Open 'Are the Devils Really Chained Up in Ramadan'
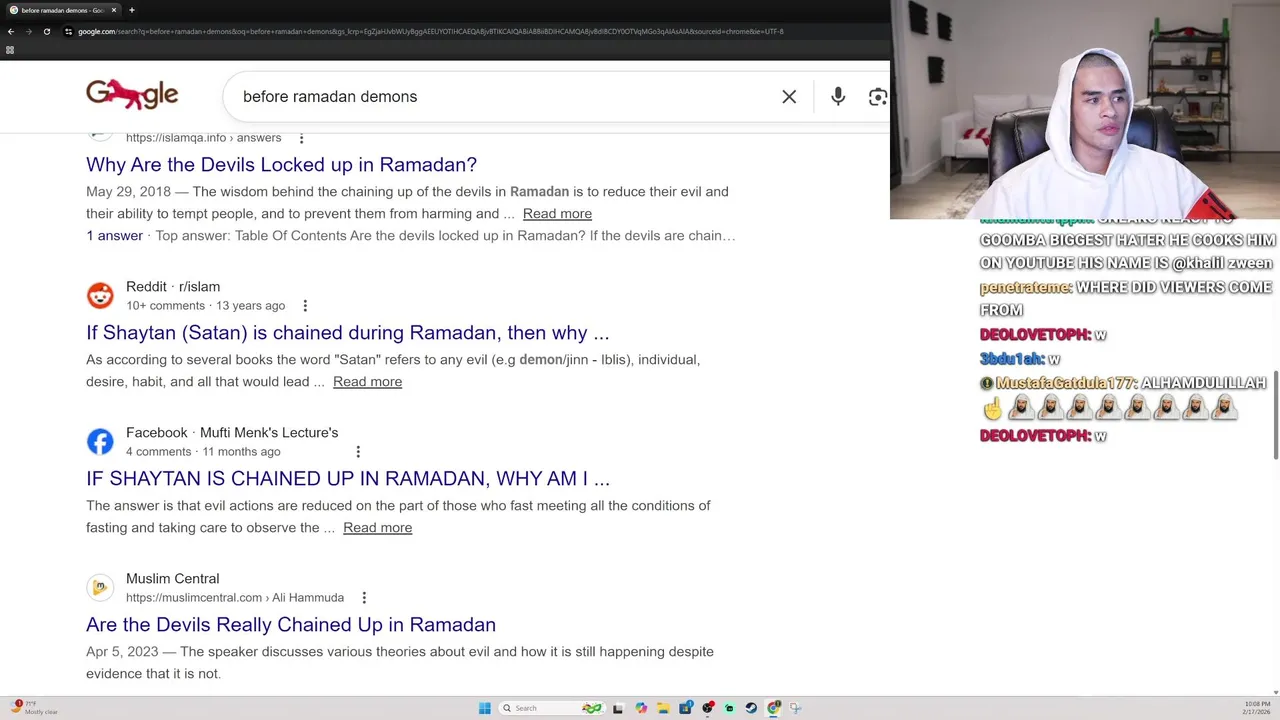This screenshot has height=720, width=1280. (x=291, y=624)
